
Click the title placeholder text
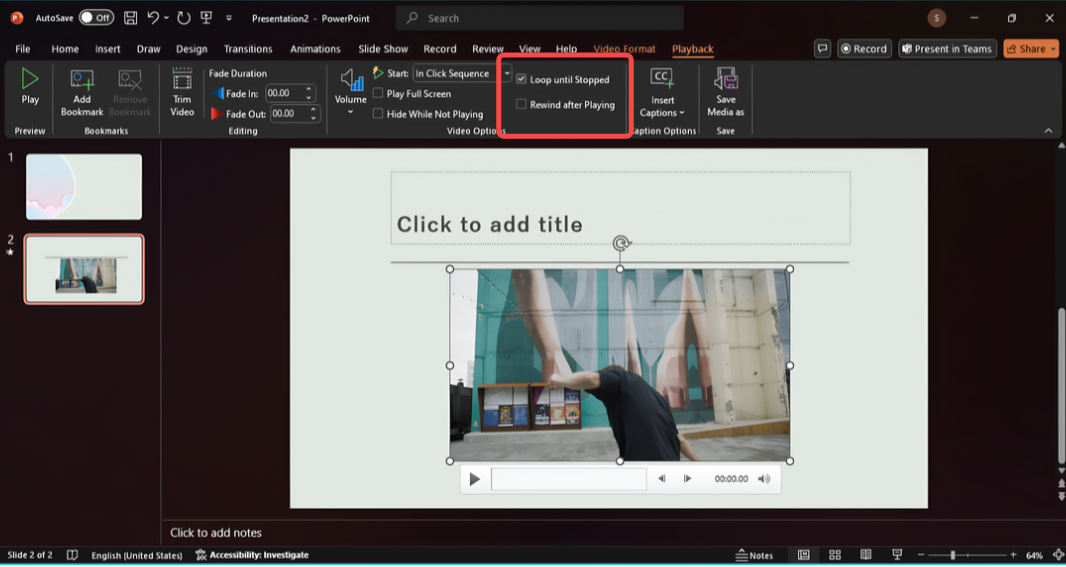pos(489,224)
